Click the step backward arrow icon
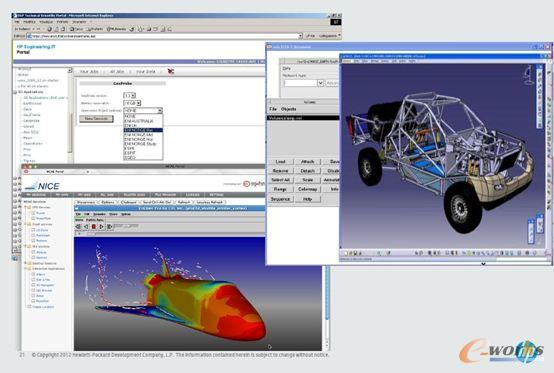554x373 pixels. (86, 226)
